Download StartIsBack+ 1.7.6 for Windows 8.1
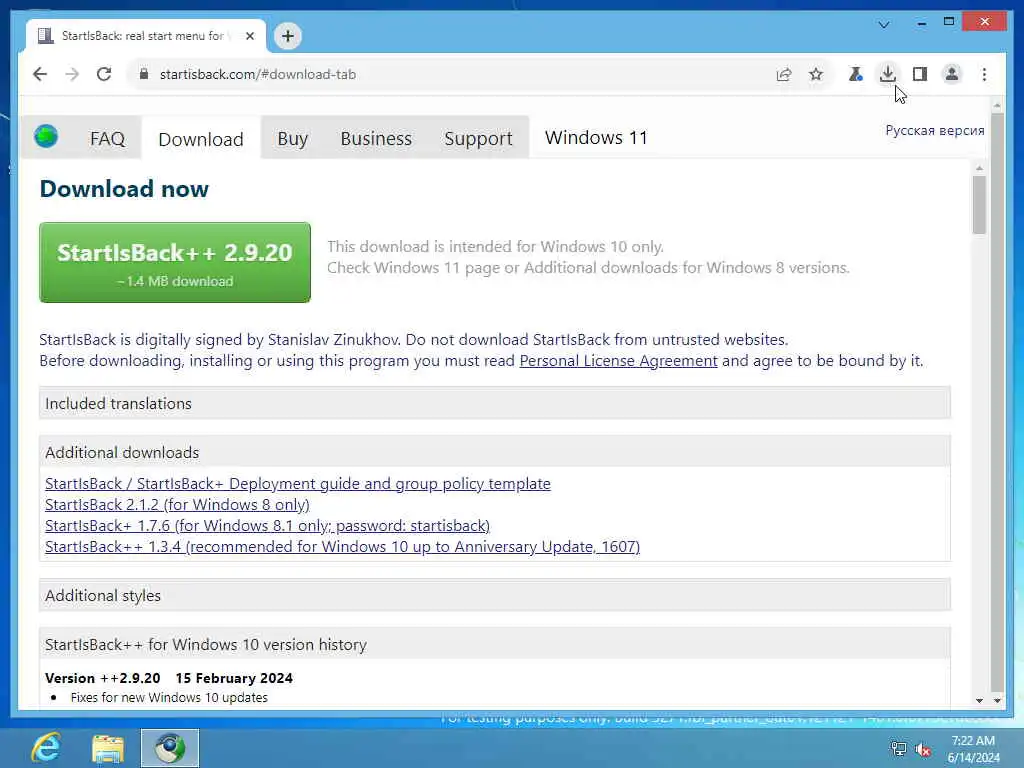This screenshot has height=768, width=1024. 267,525
